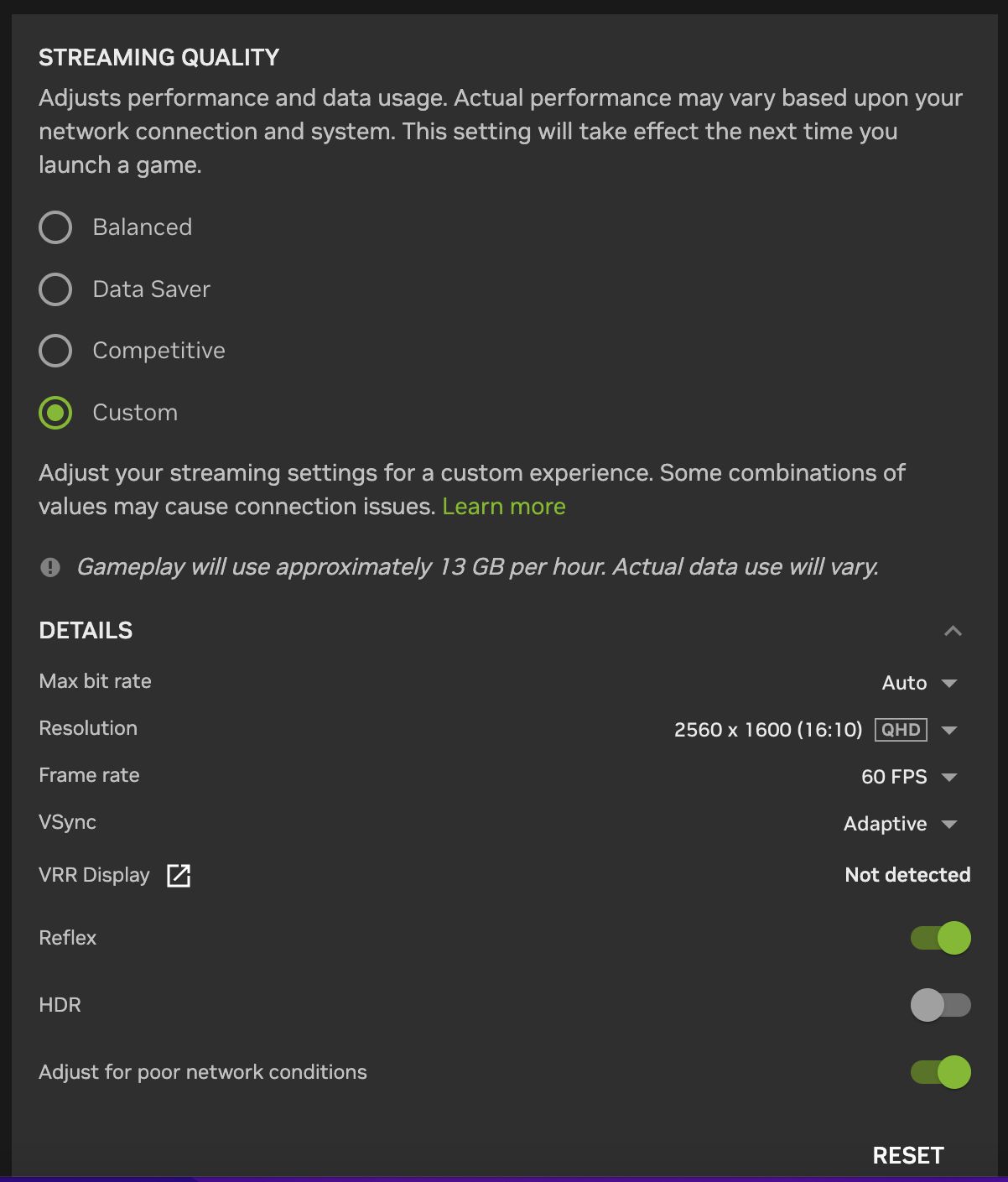Enable the HDR switch
1008x1182 pixels.
tap(941, 1005)
